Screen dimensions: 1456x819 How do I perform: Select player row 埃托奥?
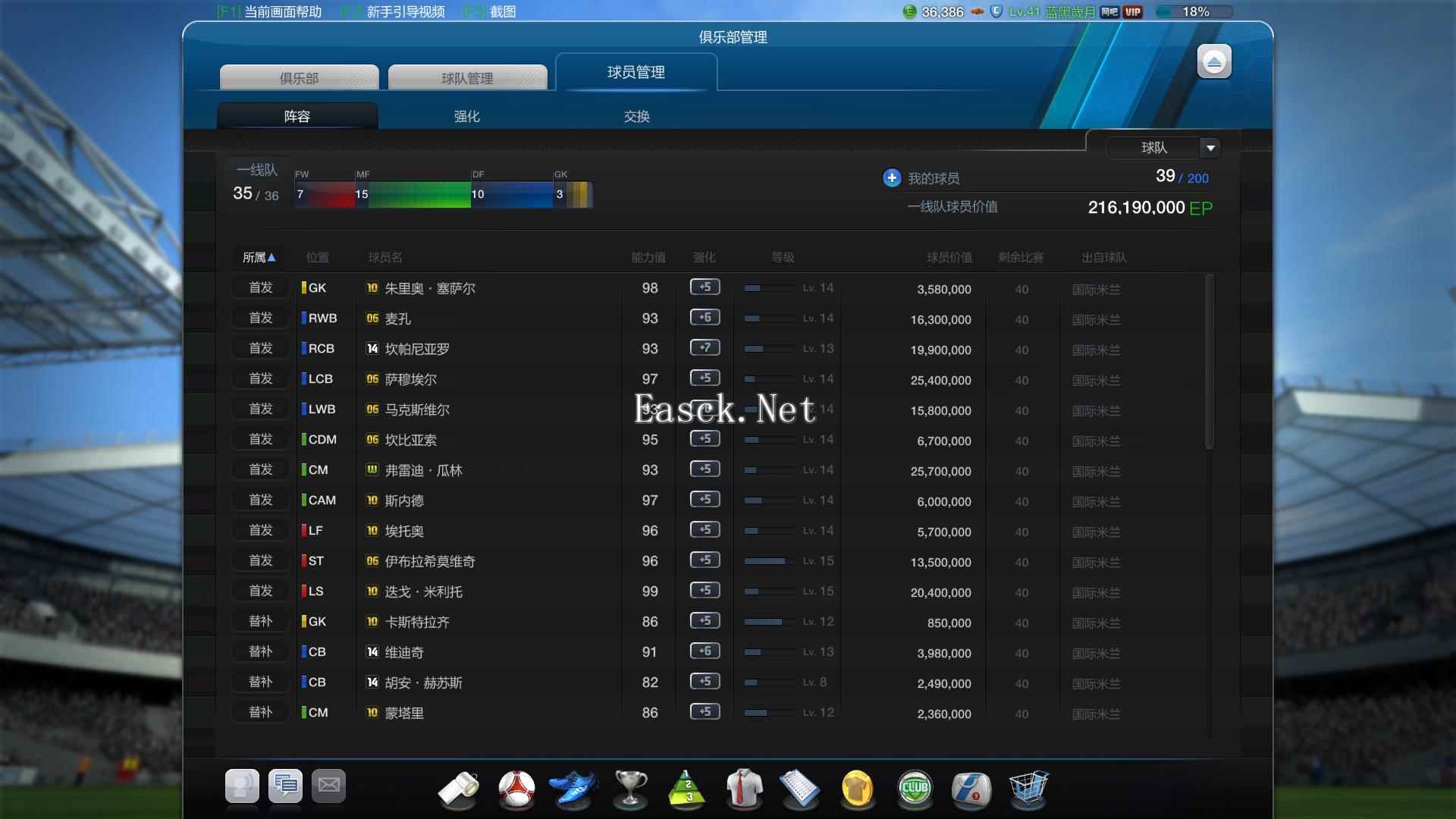point(717,530)
